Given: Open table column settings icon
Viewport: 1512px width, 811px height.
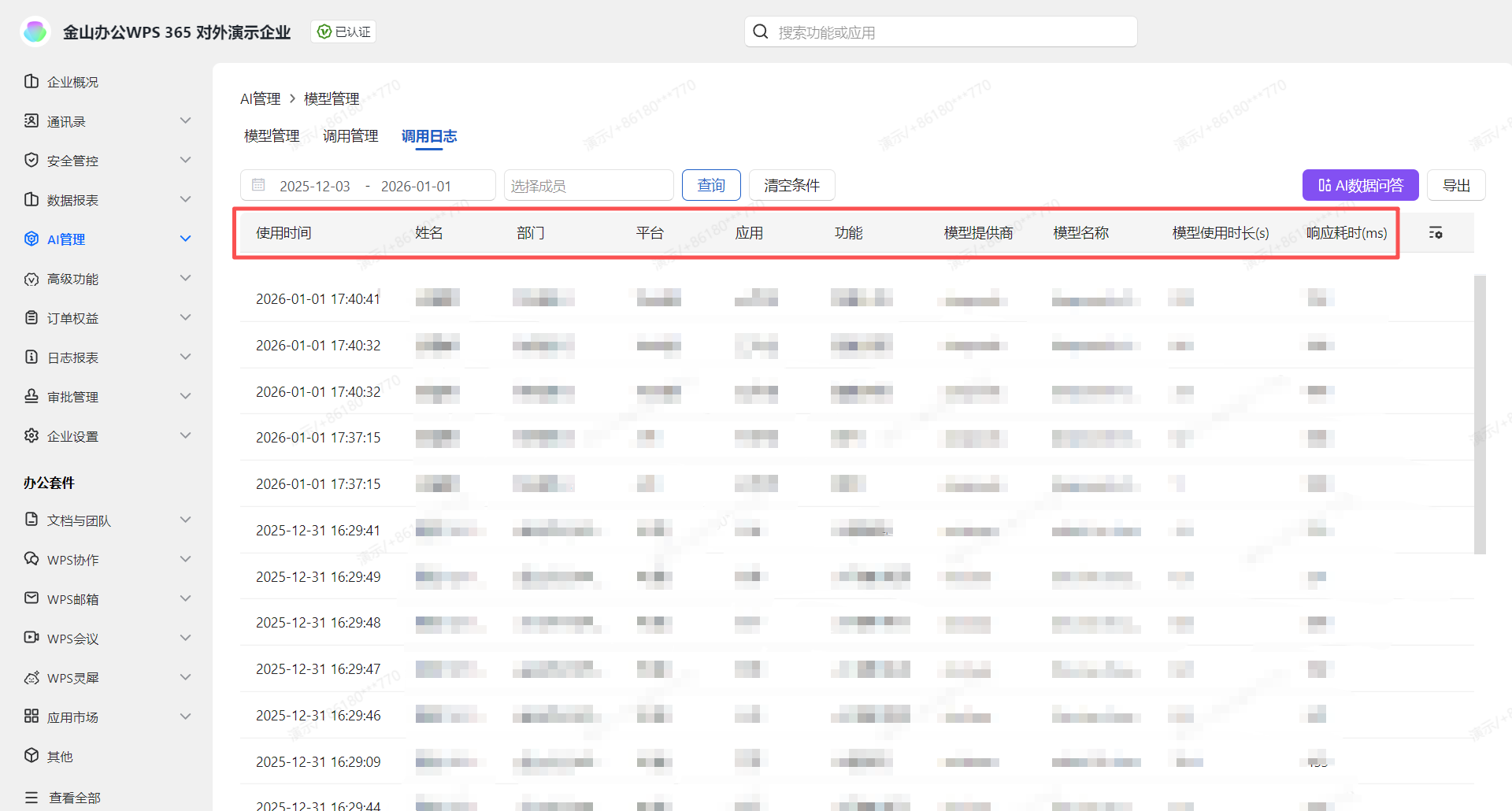Looking at the screenshot, I should click(x=1436, y=232).
